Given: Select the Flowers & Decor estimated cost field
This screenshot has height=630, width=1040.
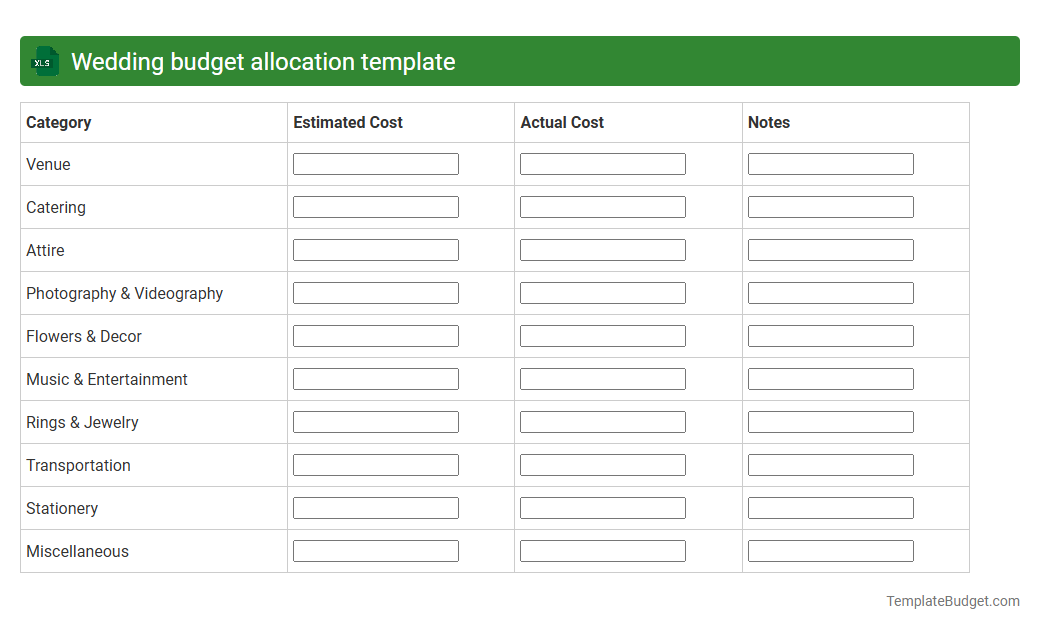Looking at the screenshot, I should pos(375,335).
